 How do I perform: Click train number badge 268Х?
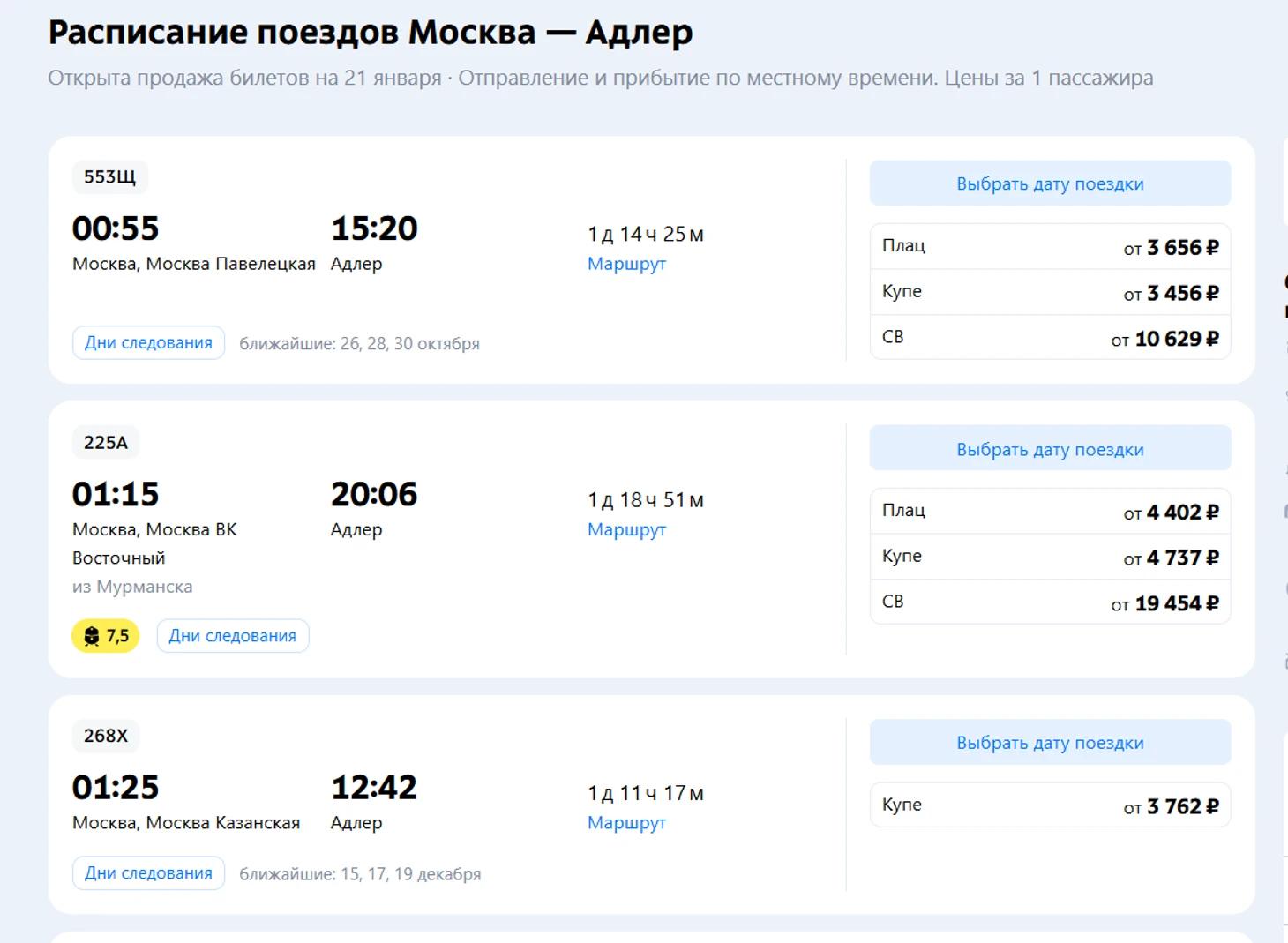coord(106,736)
